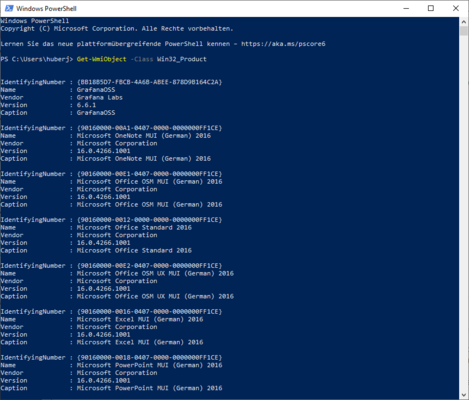Image resolution: width=469 pixels, height=400 pixels.
Task: Click the GrafanaOSS name entry
Action: [96, 90]
